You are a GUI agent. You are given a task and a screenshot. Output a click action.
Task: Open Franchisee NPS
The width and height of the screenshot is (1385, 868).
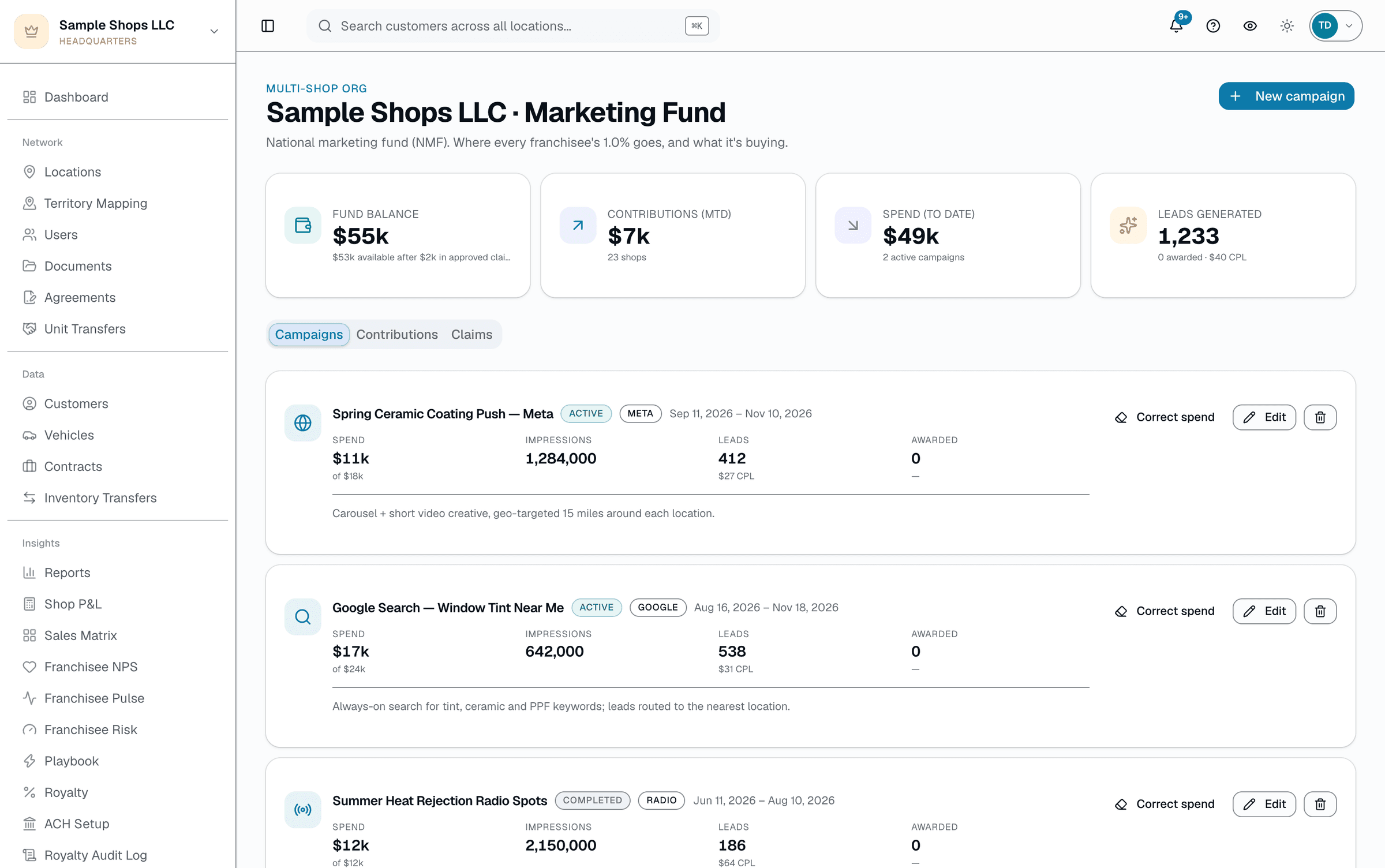click(118, 667)
